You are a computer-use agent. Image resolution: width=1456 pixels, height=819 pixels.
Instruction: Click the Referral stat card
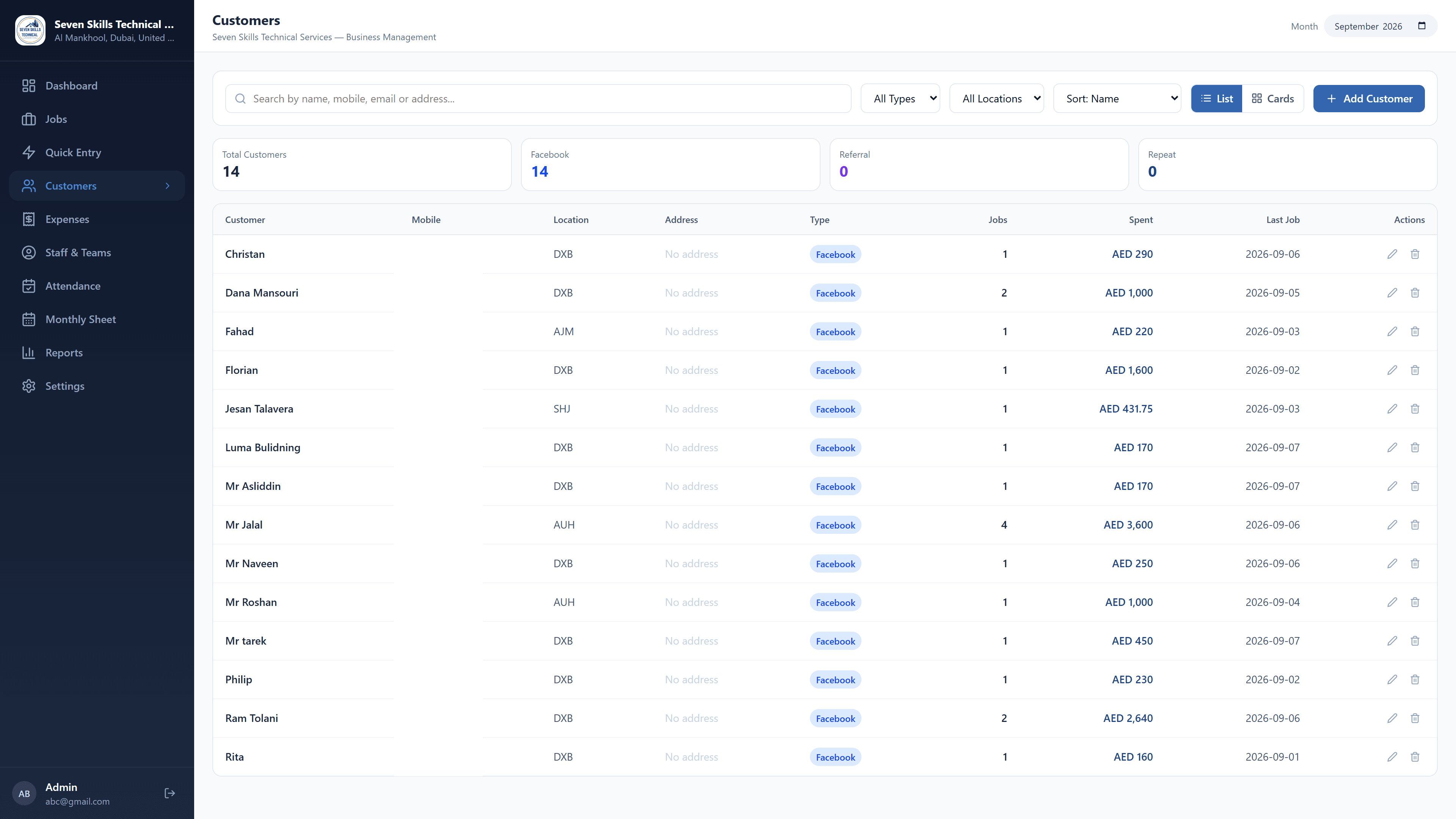[x=979, y=165]
